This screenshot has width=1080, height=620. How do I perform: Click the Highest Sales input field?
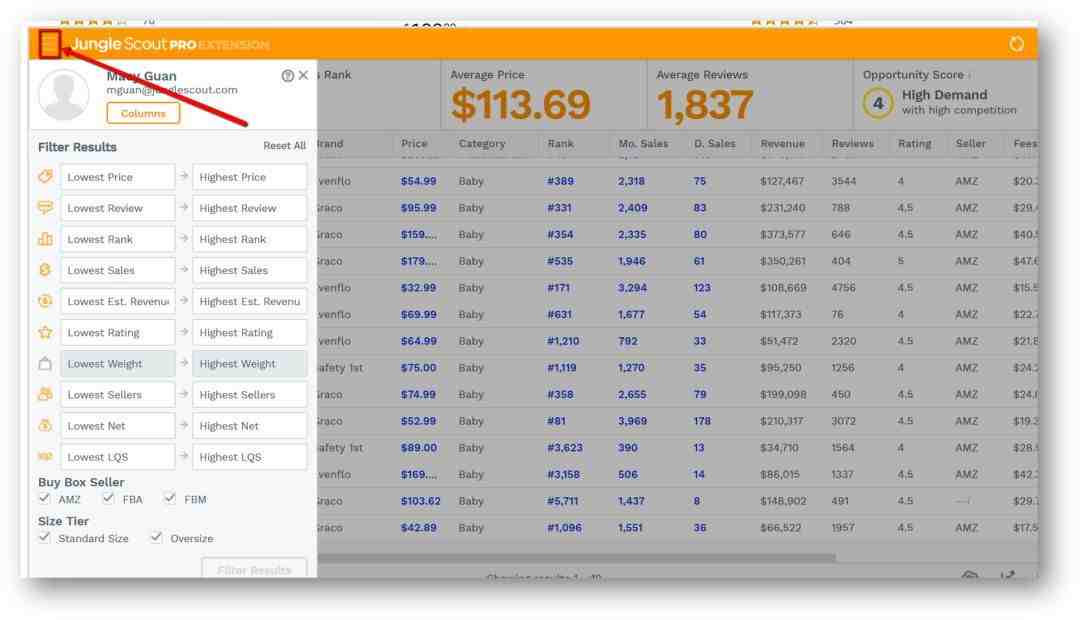click(x=249, y=270)
